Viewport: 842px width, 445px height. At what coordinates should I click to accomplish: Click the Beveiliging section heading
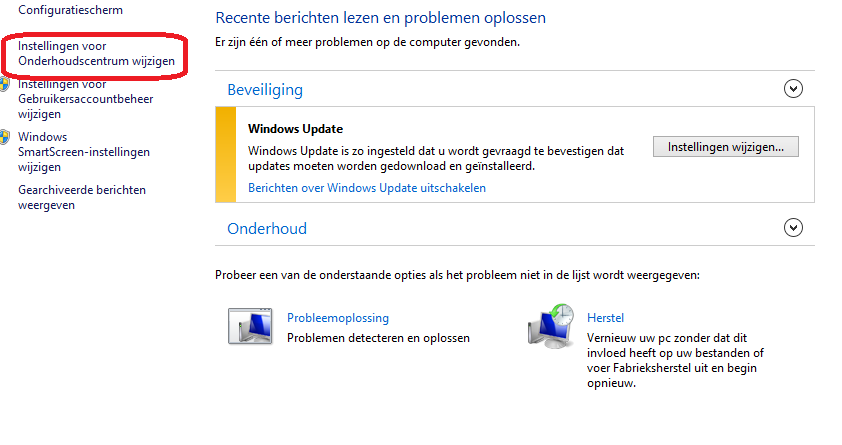click(x=265, y=90)
